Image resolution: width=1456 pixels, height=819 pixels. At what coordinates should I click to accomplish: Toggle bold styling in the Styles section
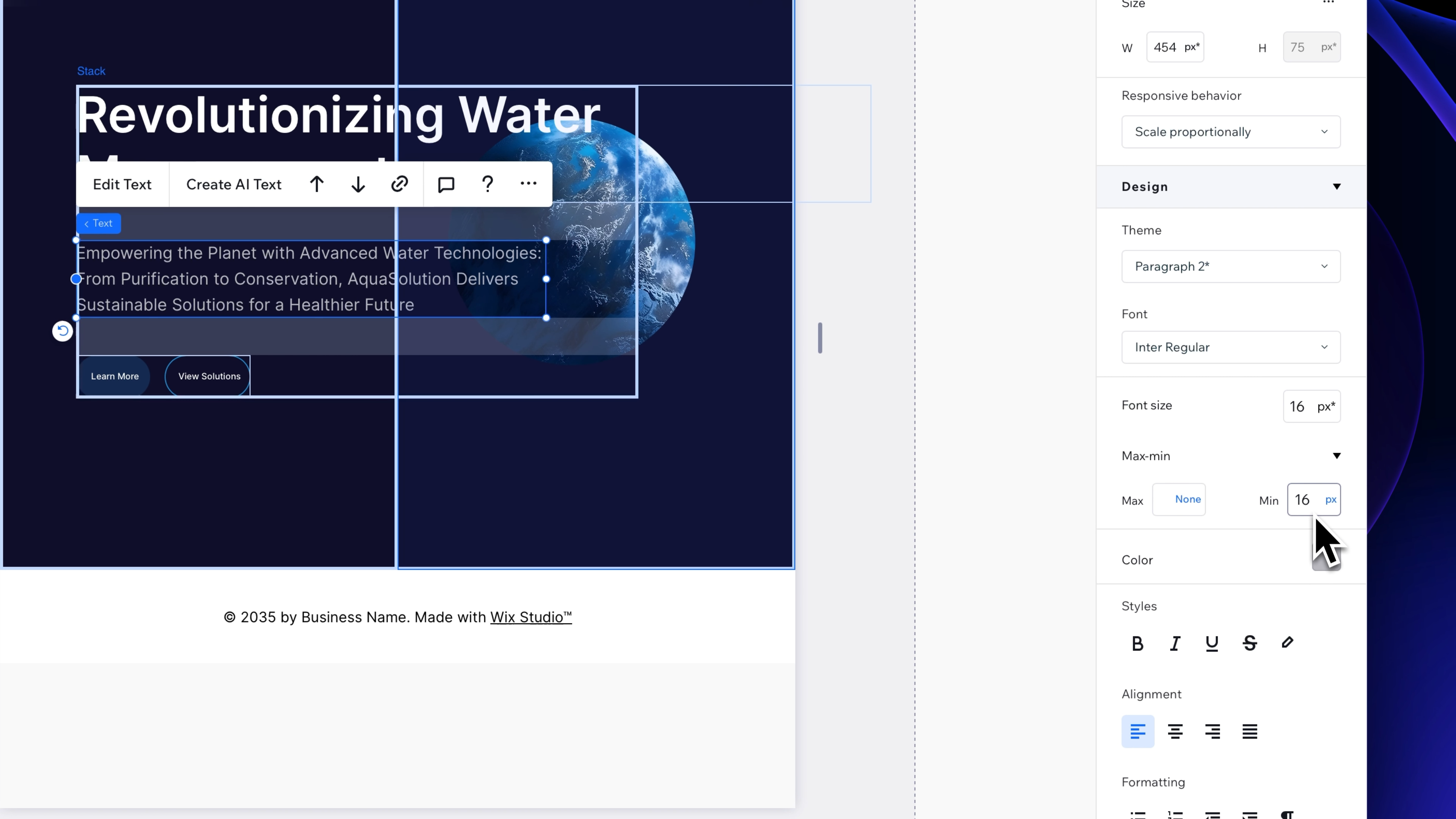coord(1137,644)
